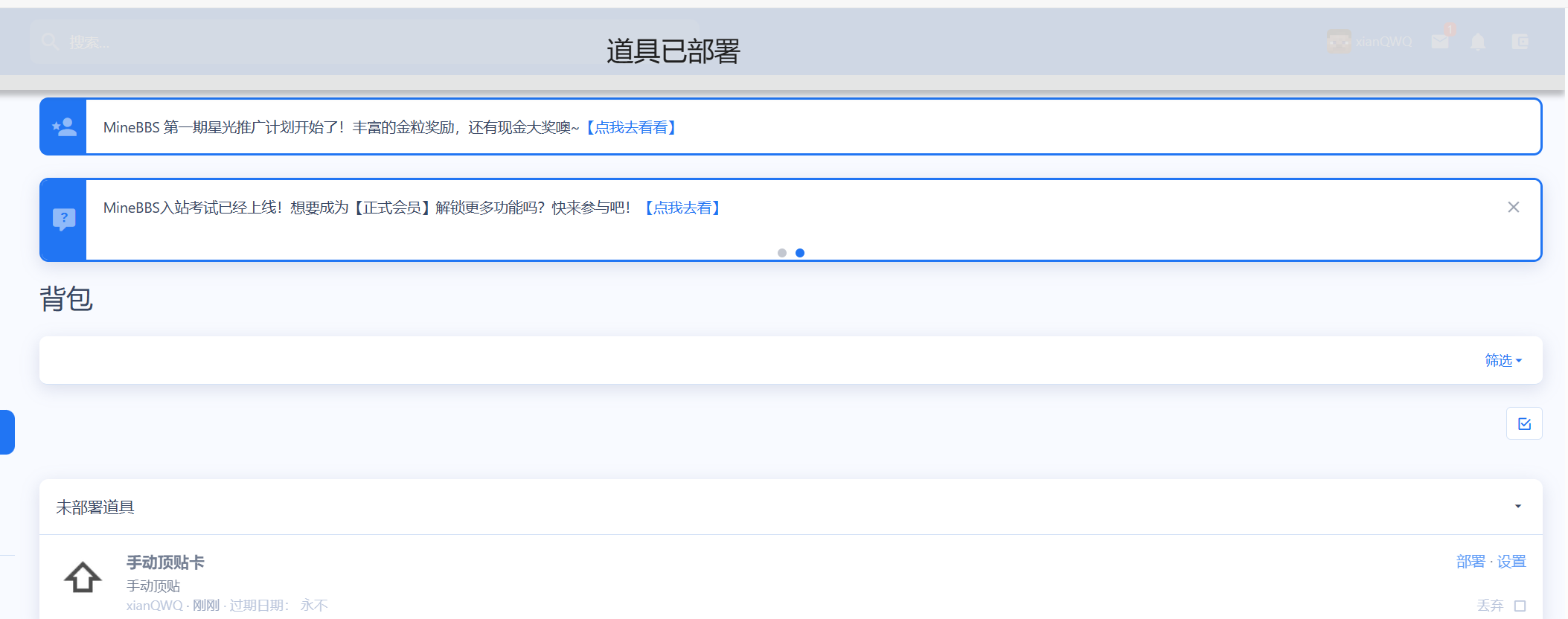The width and height of the screenshot is (1568, 619).
Task: Open the 【点我去看】 exam link
Action: click(x=682, y=208)
